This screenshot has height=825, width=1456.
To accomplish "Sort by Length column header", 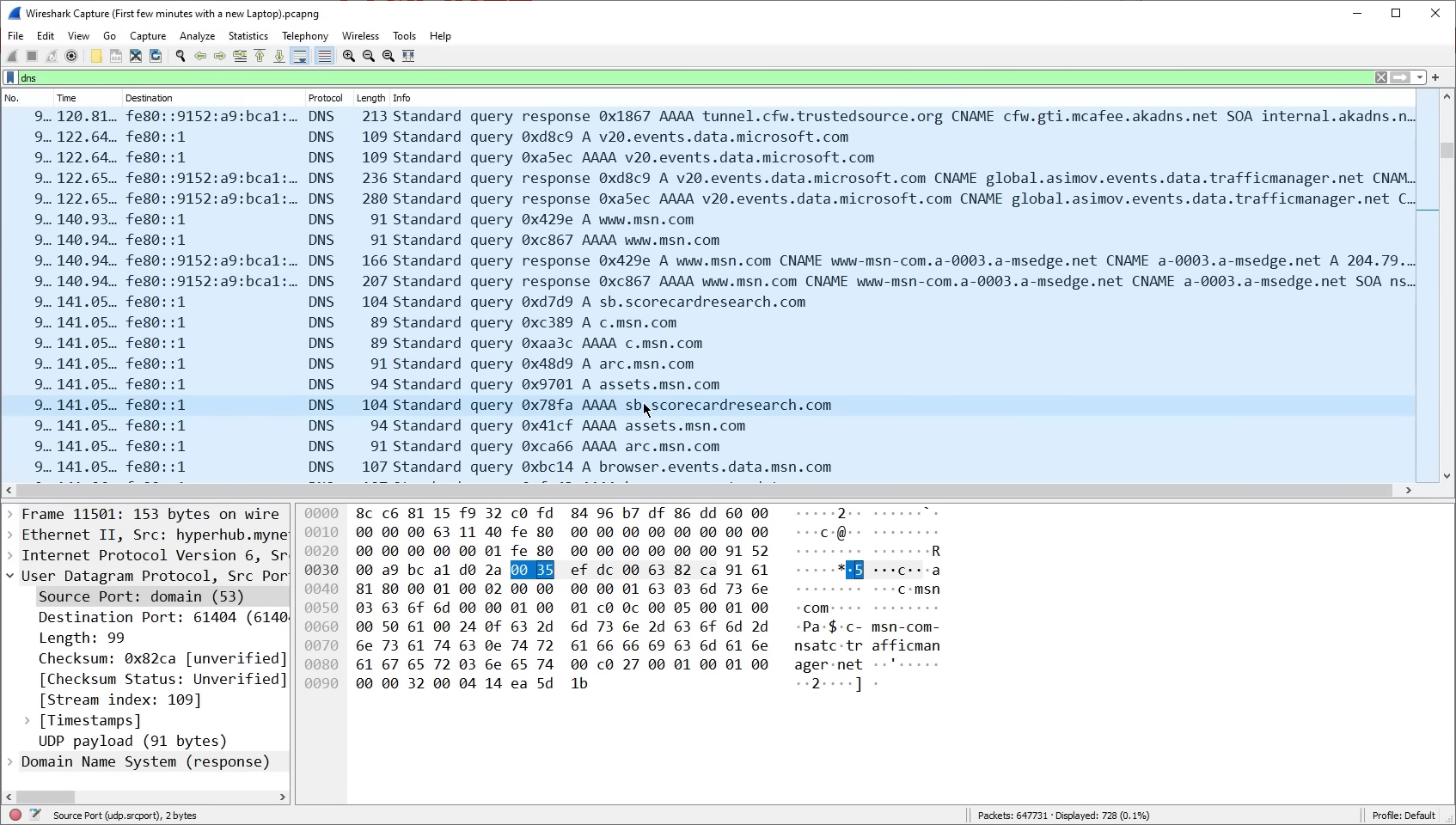I will coord(371,98).
